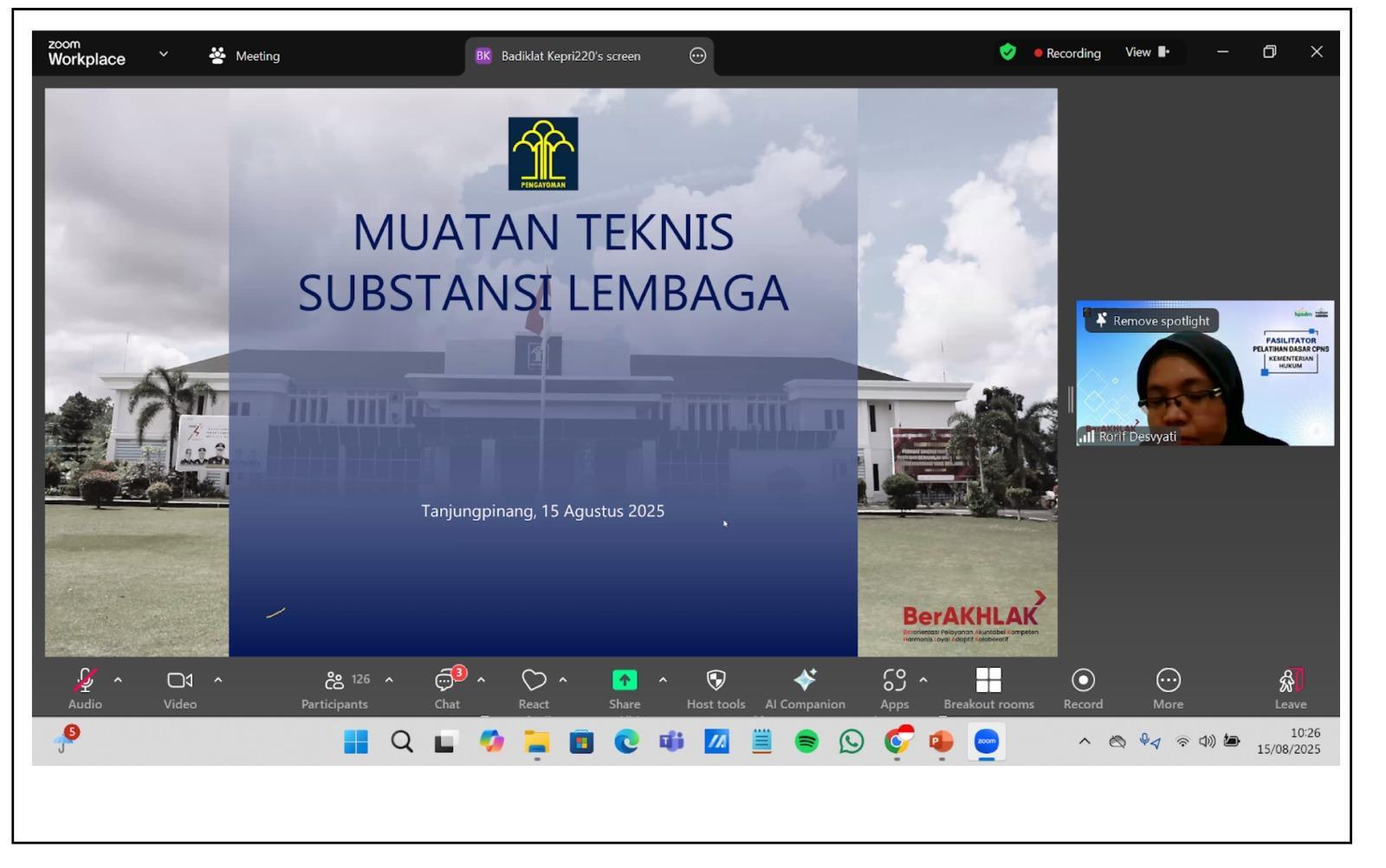Open the Zoom Workplace dropdown chevron
1386x868 pixels.
click(164, 55)
